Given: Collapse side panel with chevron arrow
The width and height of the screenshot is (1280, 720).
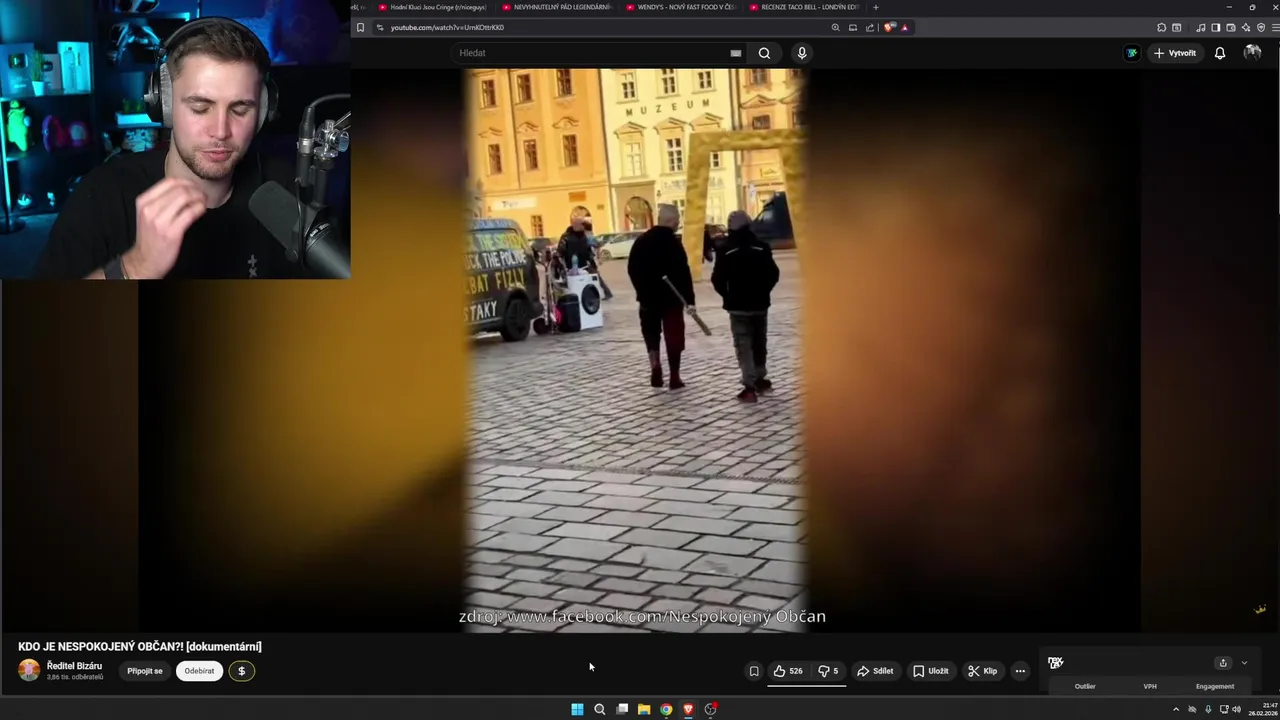Looking at the screenshot, I should (x=1244, y=663).
